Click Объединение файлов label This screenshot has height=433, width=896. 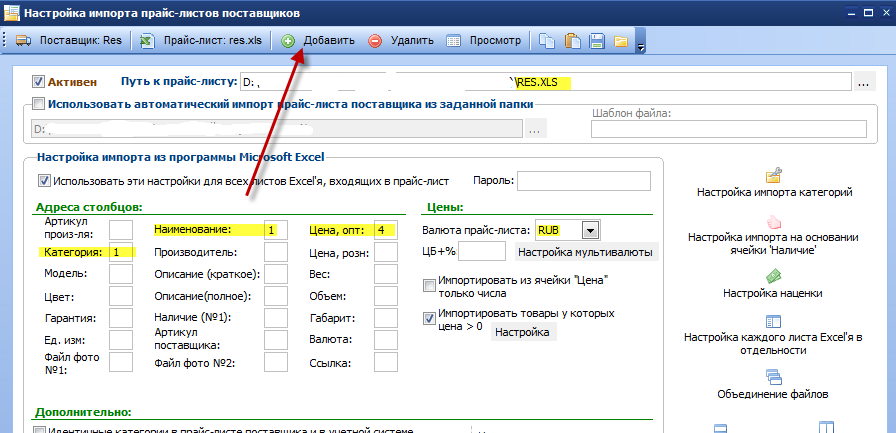[x=773, y=394]
